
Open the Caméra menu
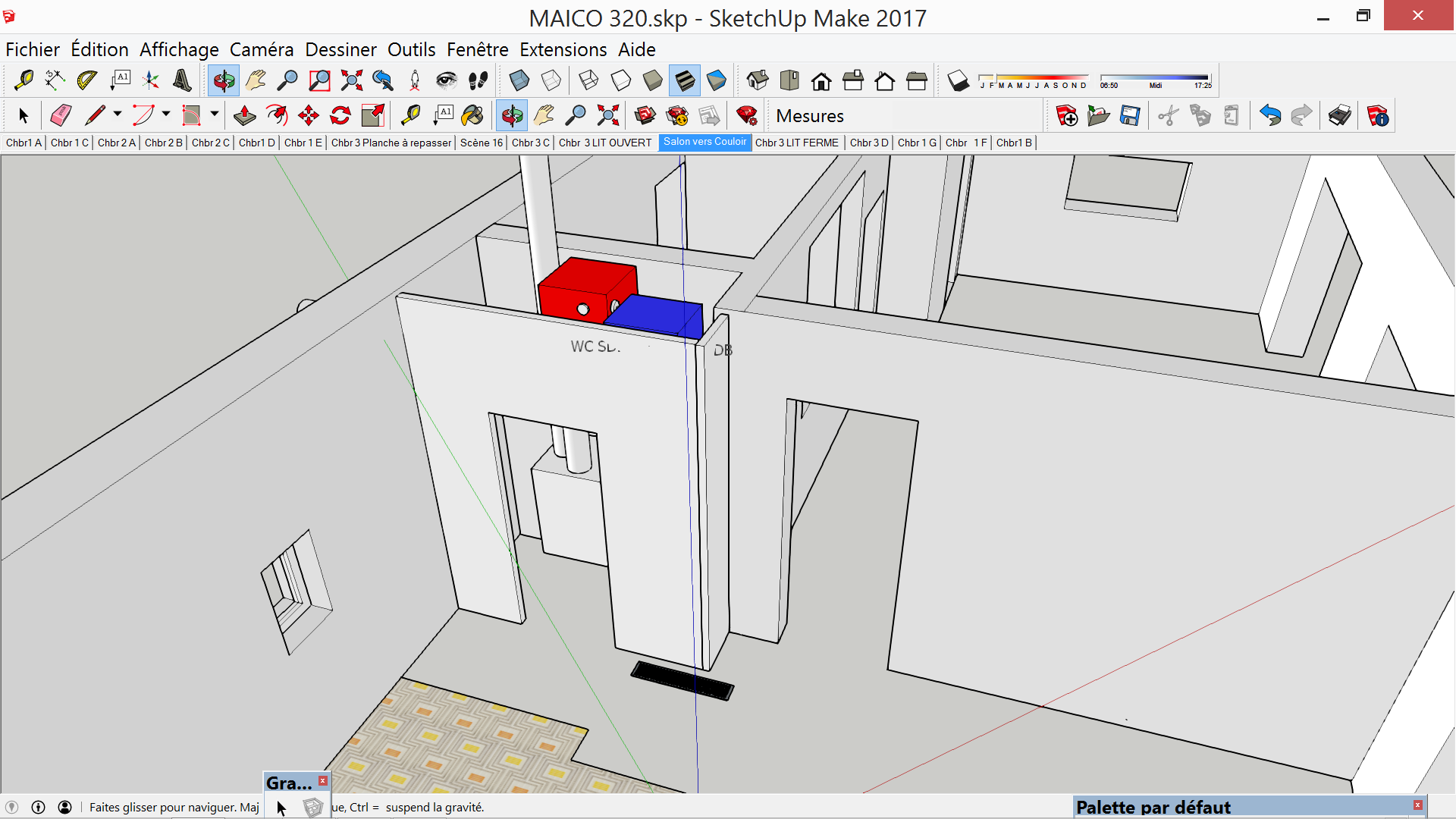click(261, 49)
